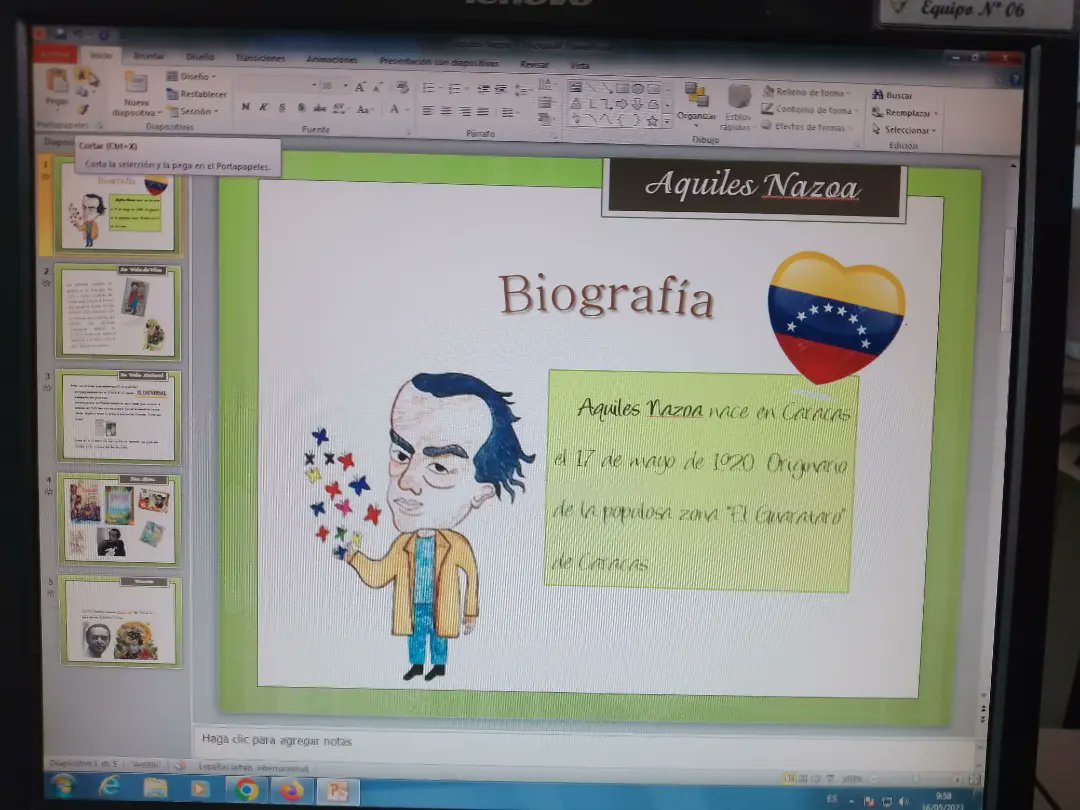Click the Copiar format painter brush icon
The image size is (1080, 810).
tap(84, 109)
